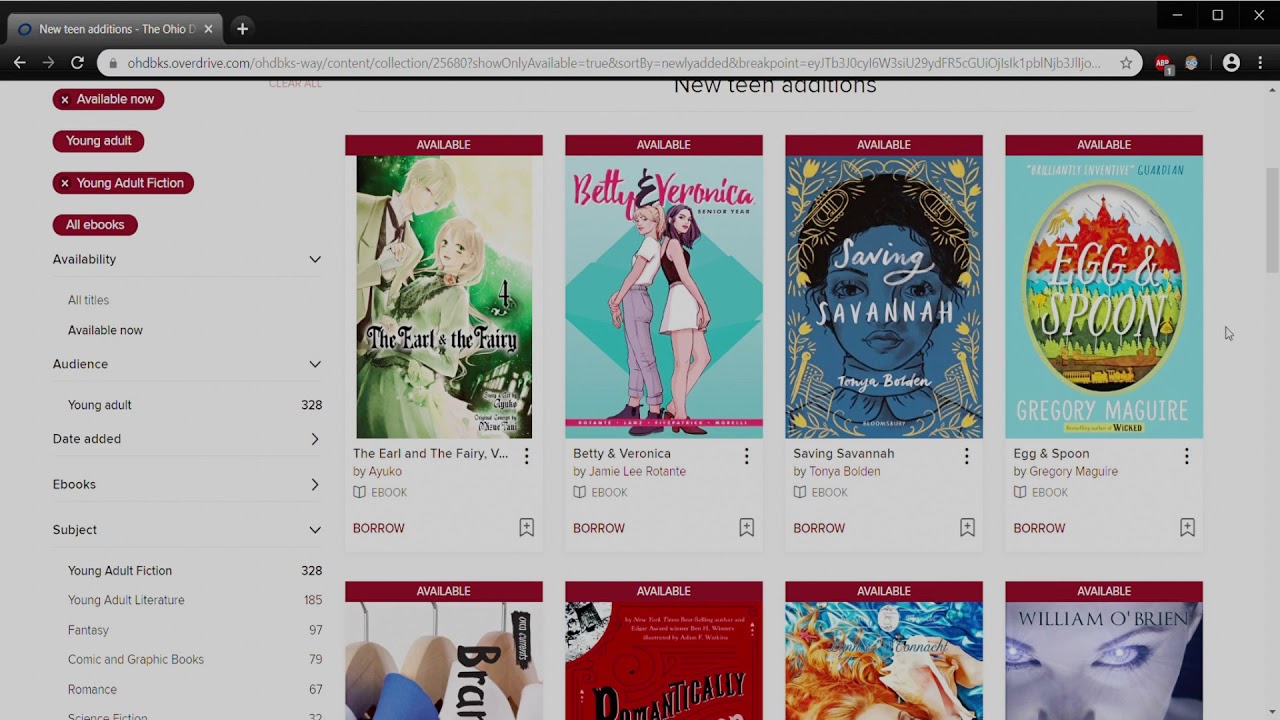1280x720 pixels.
Task: Remove the Young Adult Fiction filter chip
Action: 65,183
